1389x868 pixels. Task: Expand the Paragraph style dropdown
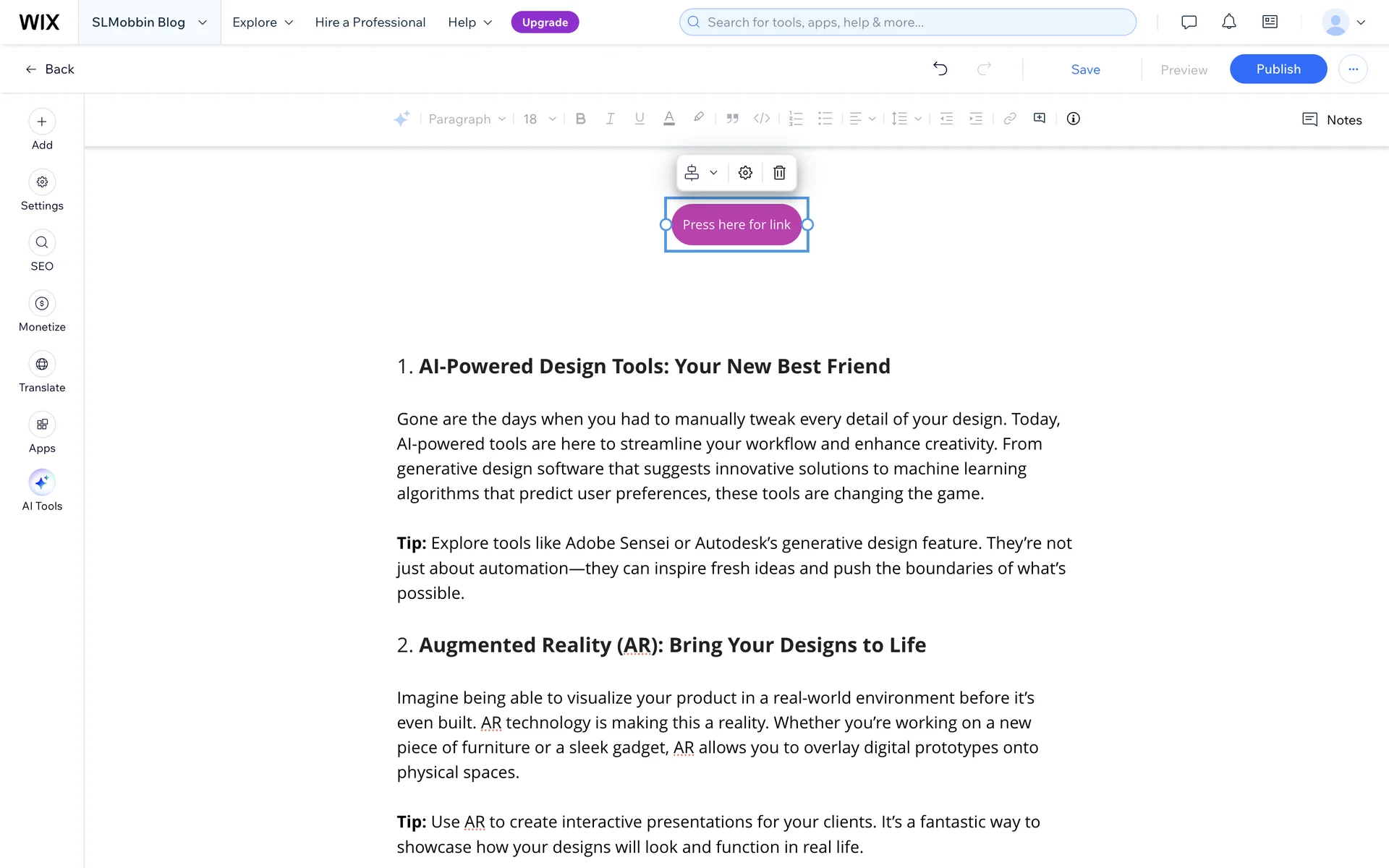click(x=467, y=119)
